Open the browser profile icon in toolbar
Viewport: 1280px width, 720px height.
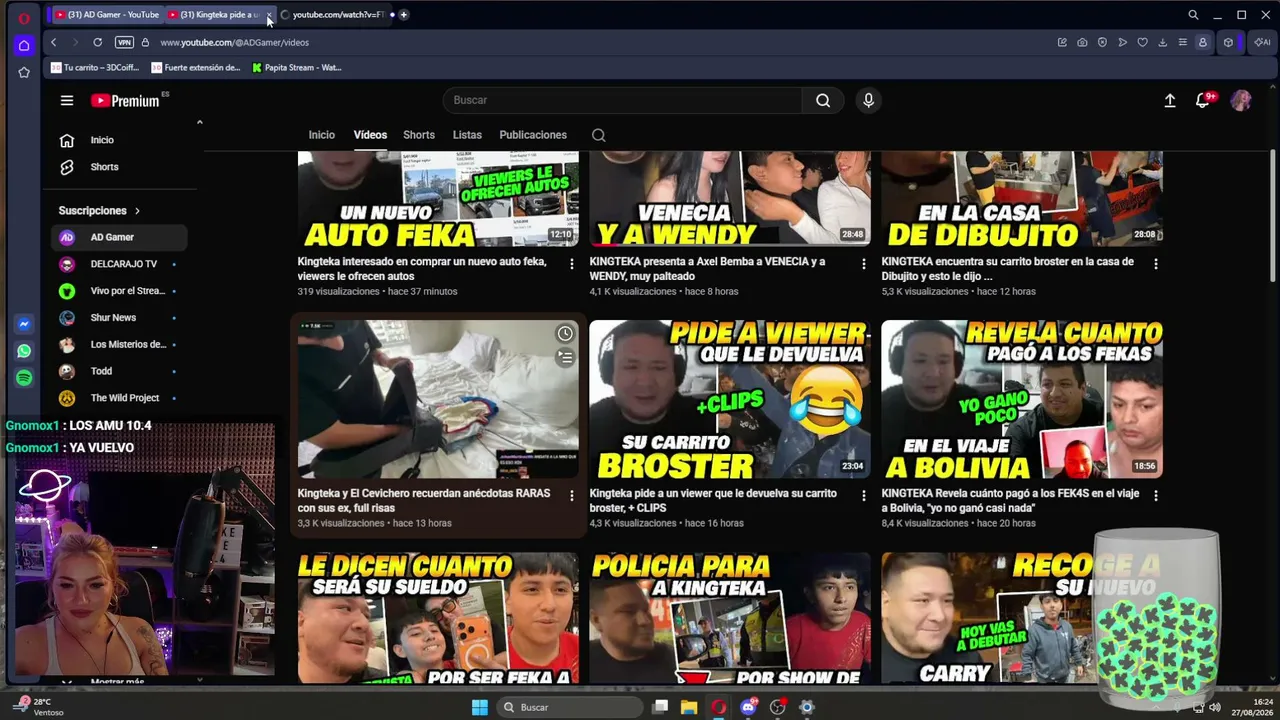coord(1203,42)
